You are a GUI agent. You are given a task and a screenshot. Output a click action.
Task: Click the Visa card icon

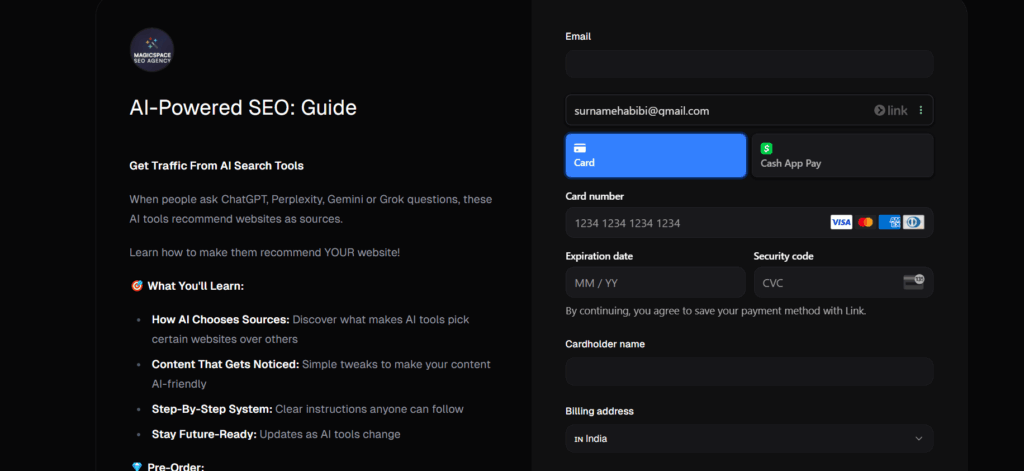coord(841,222)
